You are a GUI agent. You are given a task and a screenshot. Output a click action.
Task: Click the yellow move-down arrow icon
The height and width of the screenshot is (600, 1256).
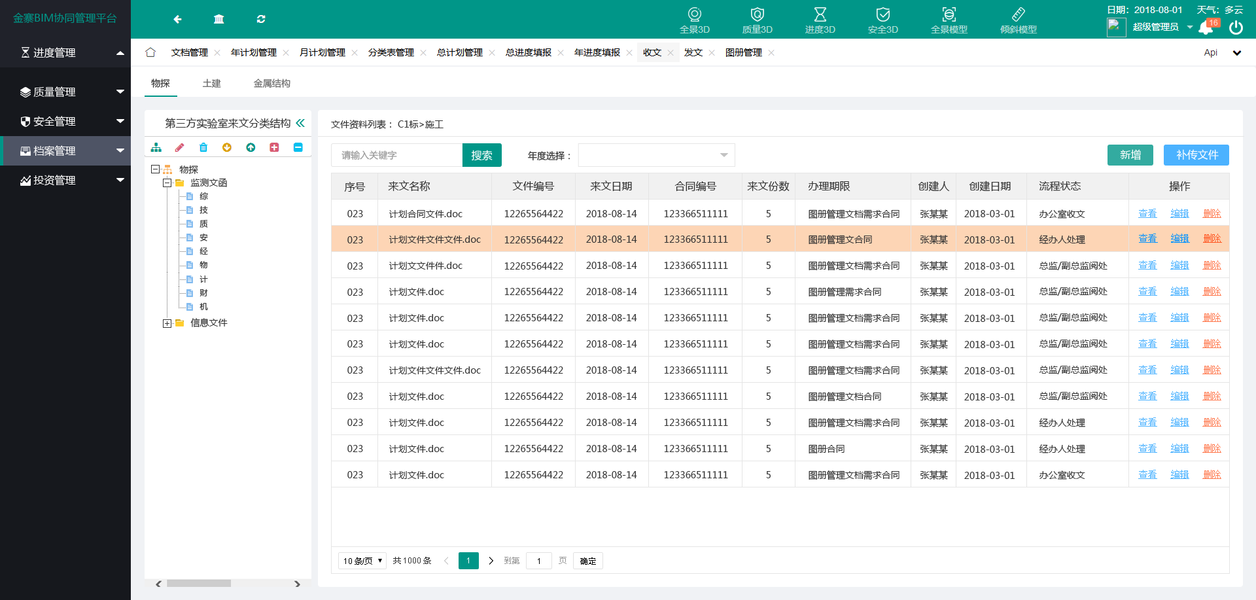coord(227,147)
